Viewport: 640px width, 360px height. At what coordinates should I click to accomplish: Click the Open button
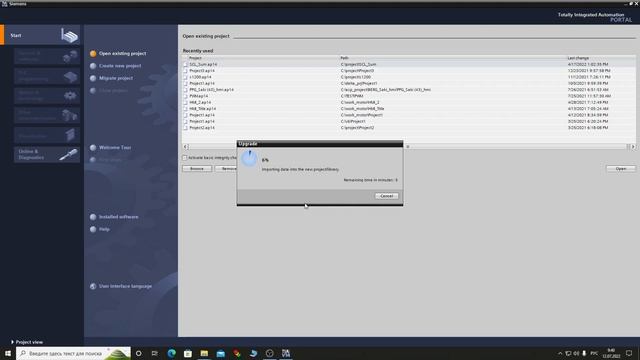pyautogui.click(x=621, y=169)
